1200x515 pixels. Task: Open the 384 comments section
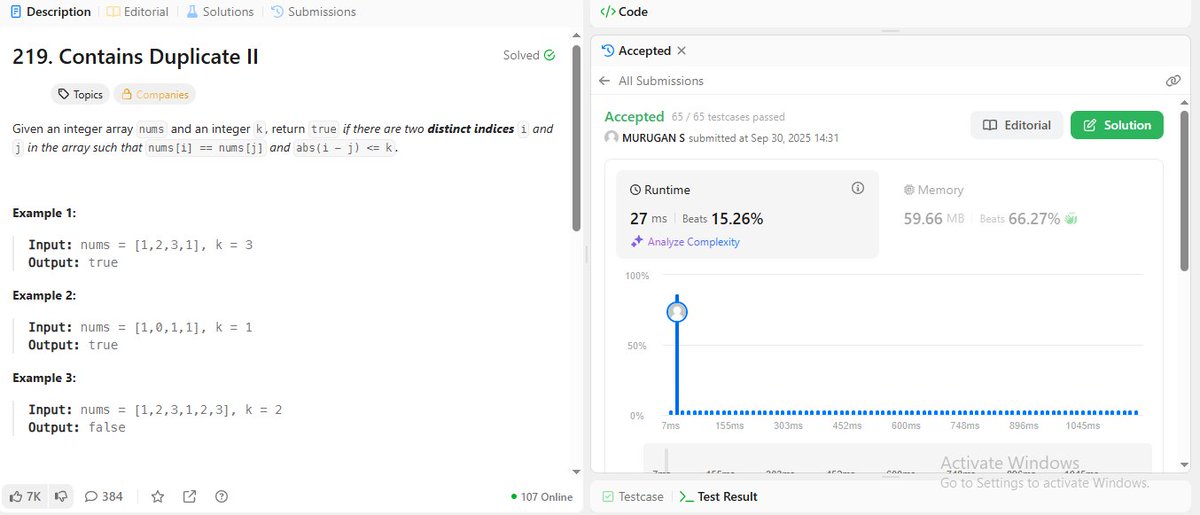[104, 496]
